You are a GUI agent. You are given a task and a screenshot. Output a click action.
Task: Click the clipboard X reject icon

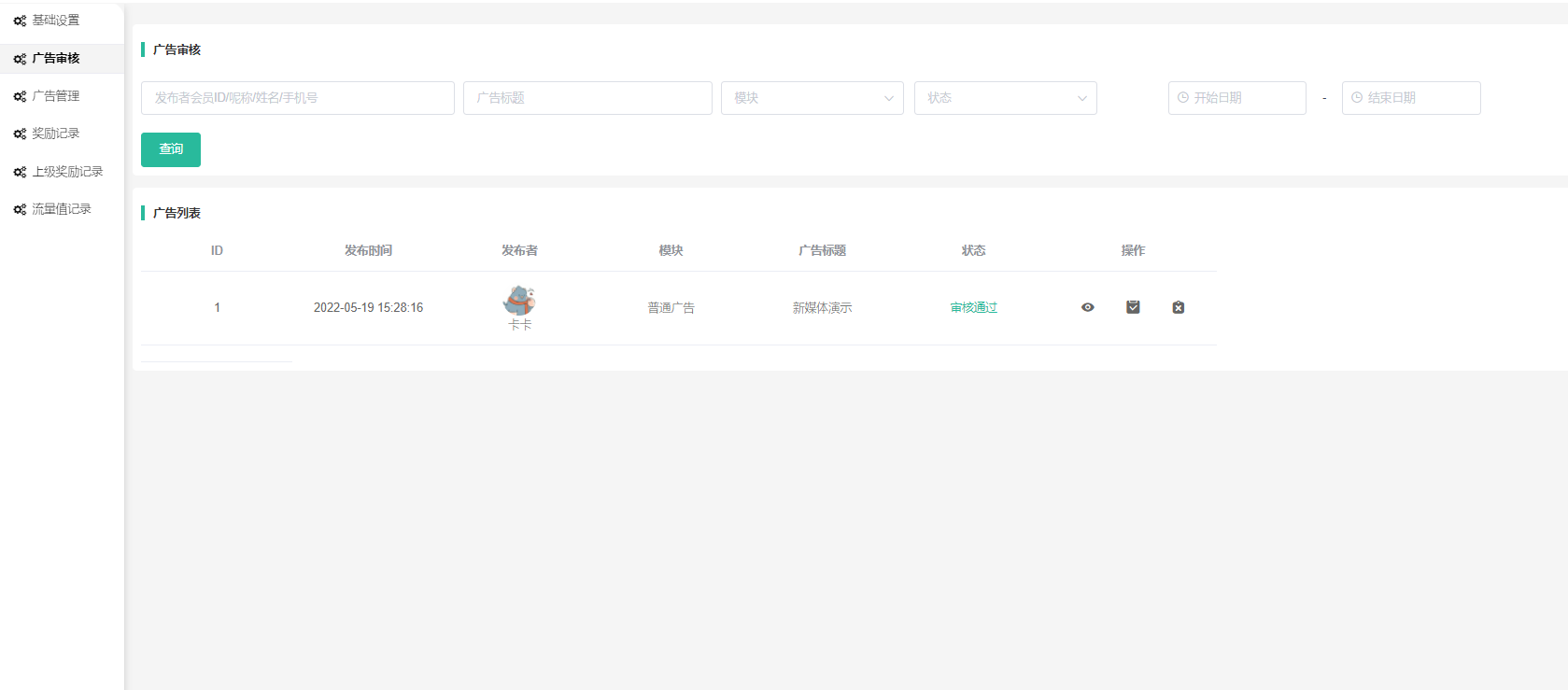pyautogui.click(x=1179, y=307)
